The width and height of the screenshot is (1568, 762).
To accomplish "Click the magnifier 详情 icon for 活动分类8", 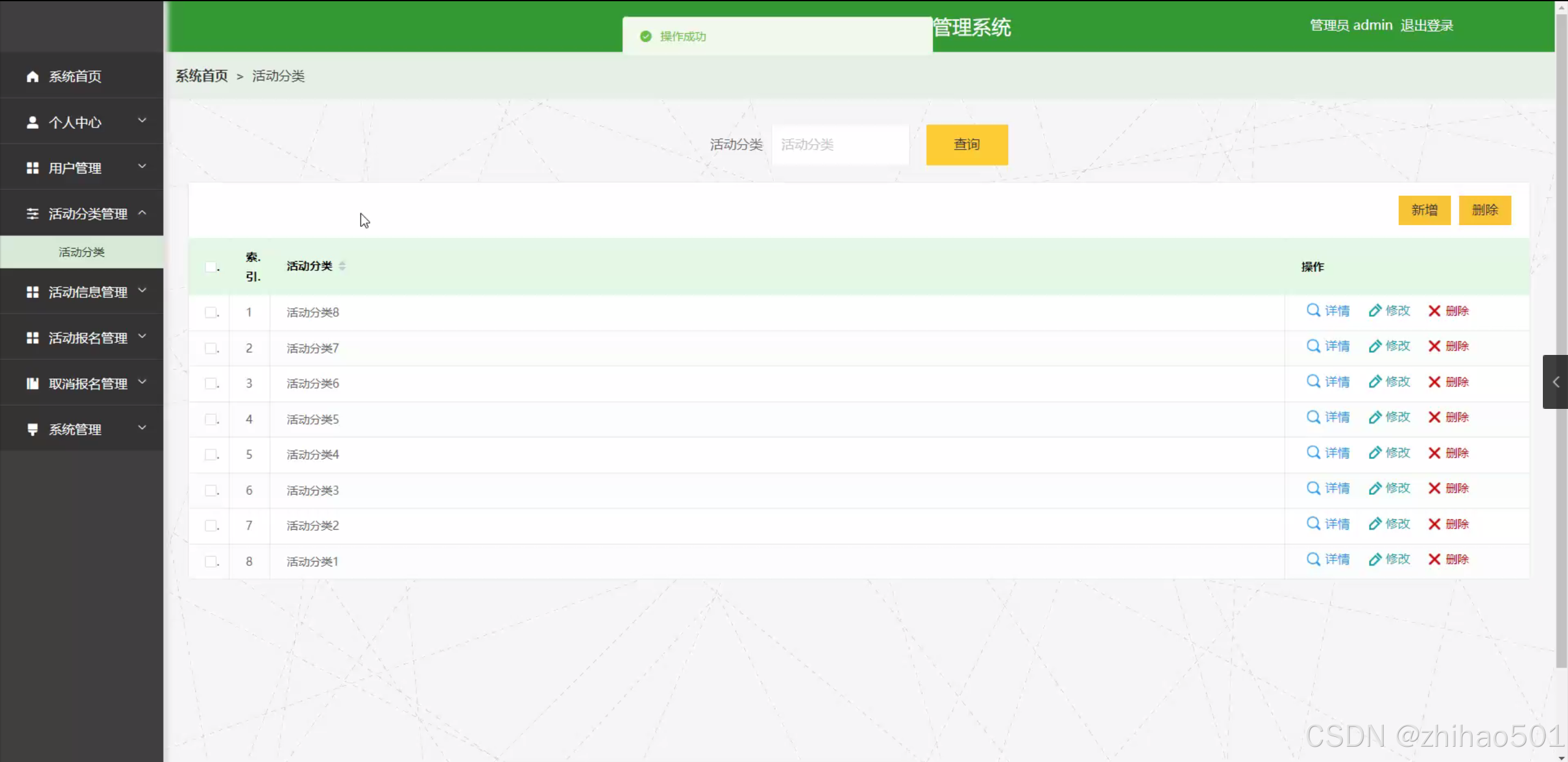I will coord(1312,311).
